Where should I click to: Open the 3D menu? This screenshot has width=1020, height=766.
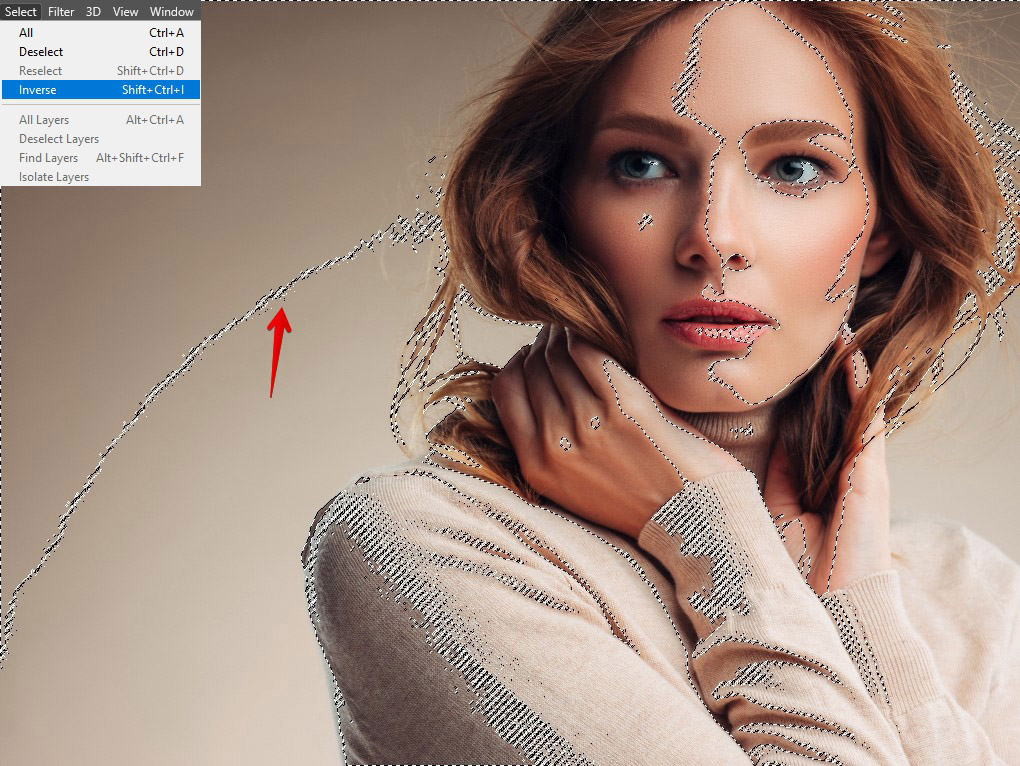pos(93,11)
